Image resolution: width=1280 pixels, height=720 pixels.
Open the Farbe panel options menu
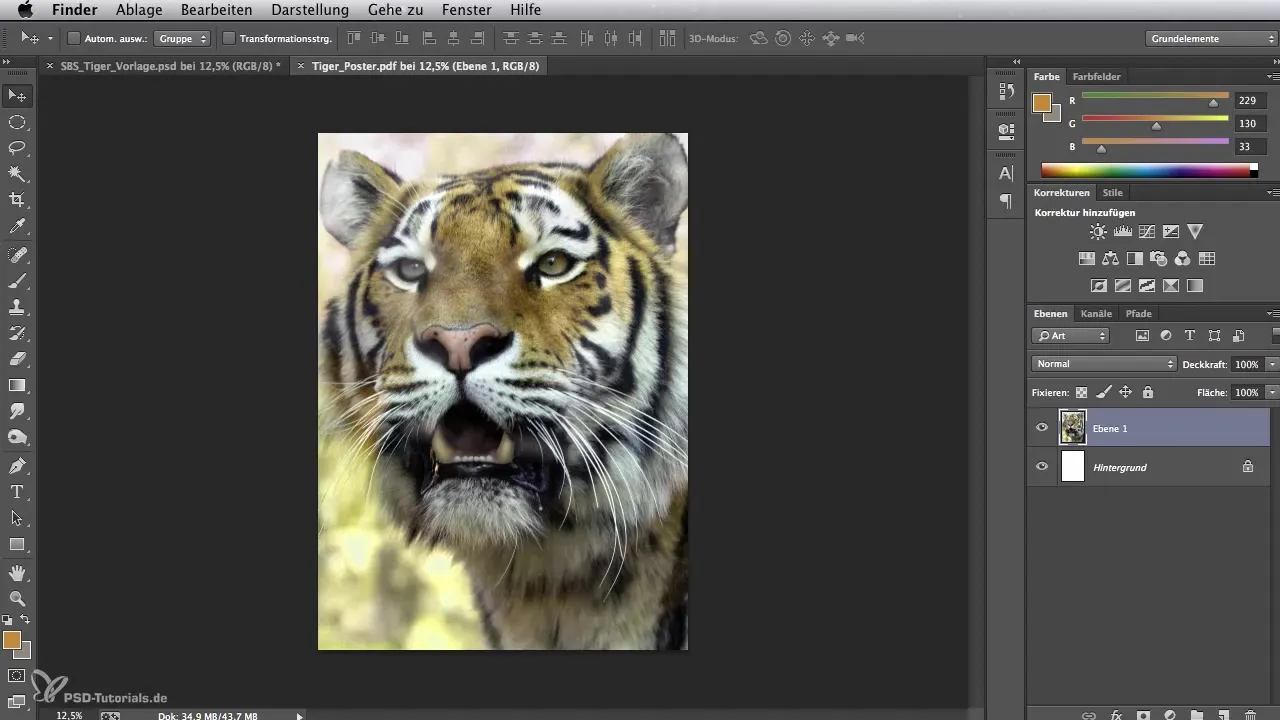click(x=1272, y=76)
